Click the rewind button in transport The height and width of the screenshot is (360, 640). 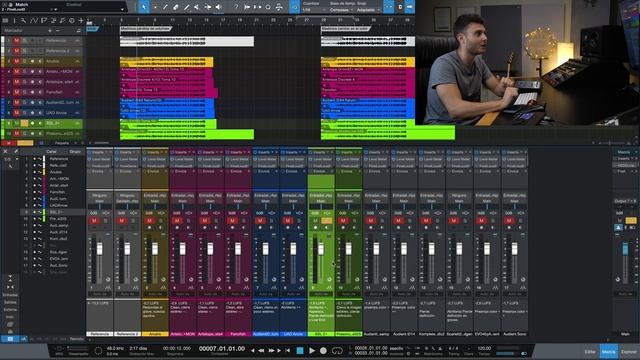tap(262, 351)
